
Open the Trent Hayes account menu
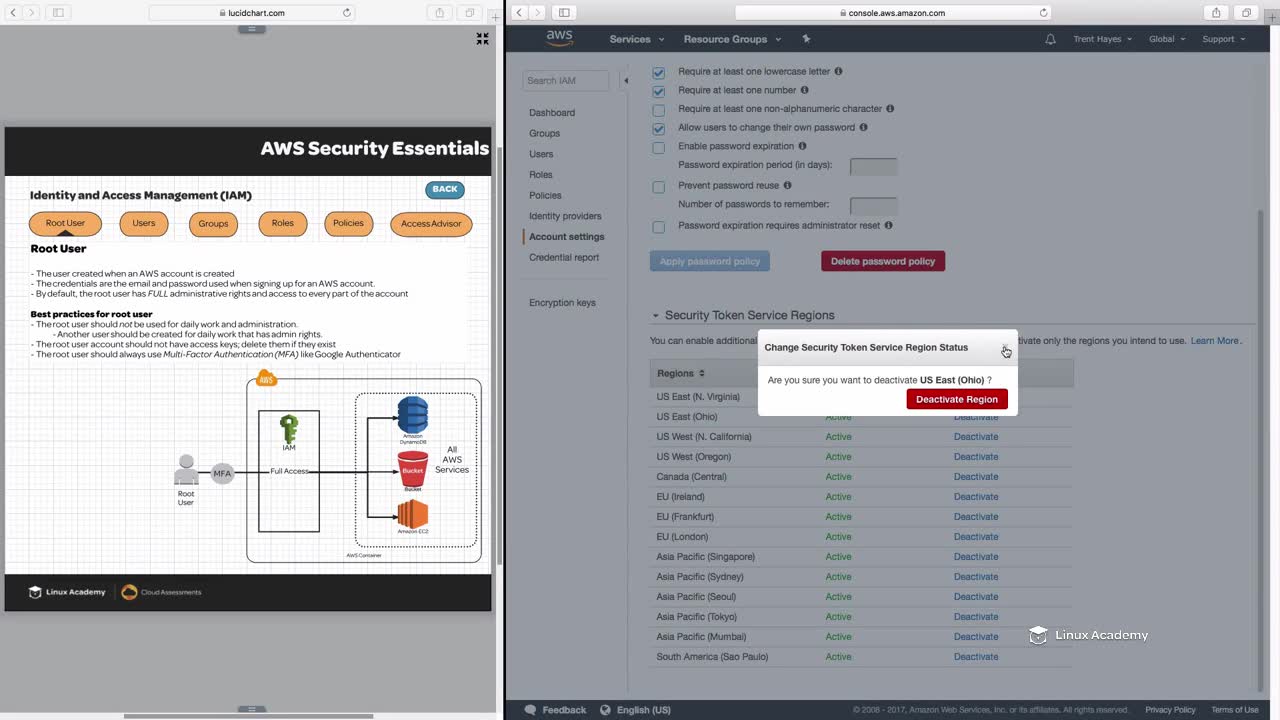pyautogui.click(x=1102, y=39)
